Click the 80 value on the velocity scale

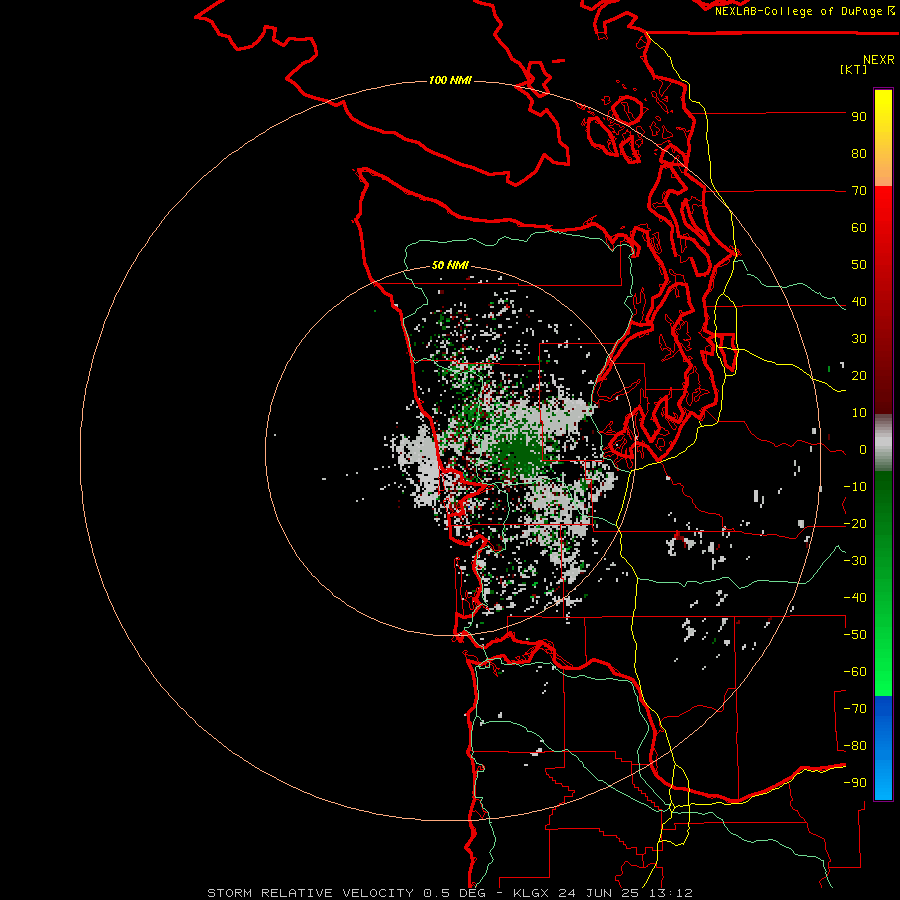[x=859, y=154]
